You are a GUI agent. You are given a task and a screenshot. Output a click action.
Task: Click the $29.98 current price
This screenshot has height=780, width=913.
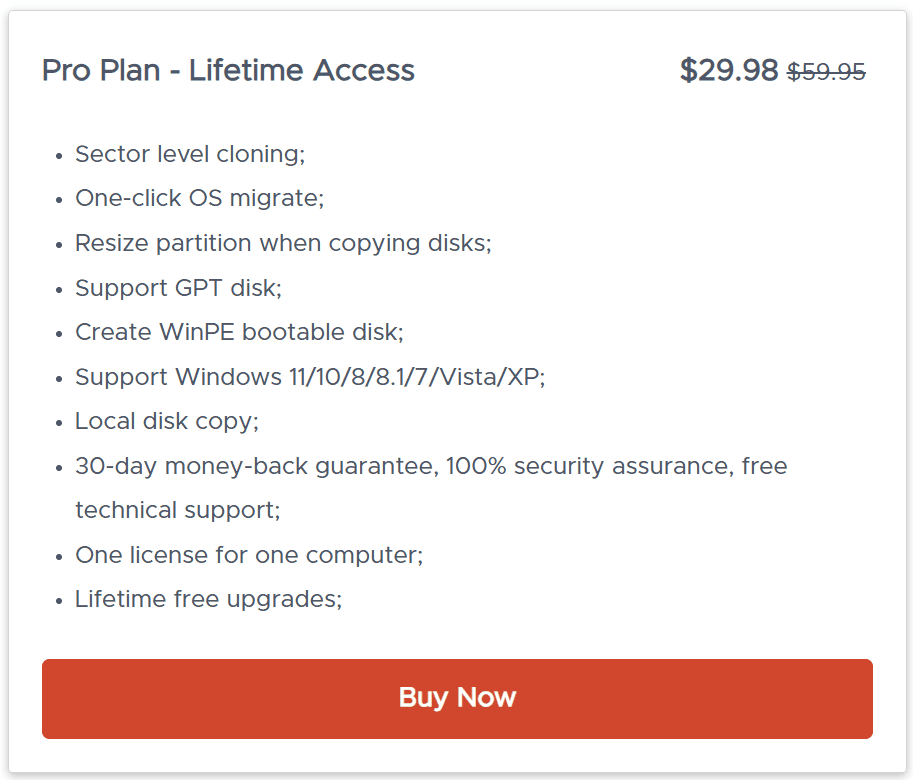pyautogui.click(x=728, y=71)
